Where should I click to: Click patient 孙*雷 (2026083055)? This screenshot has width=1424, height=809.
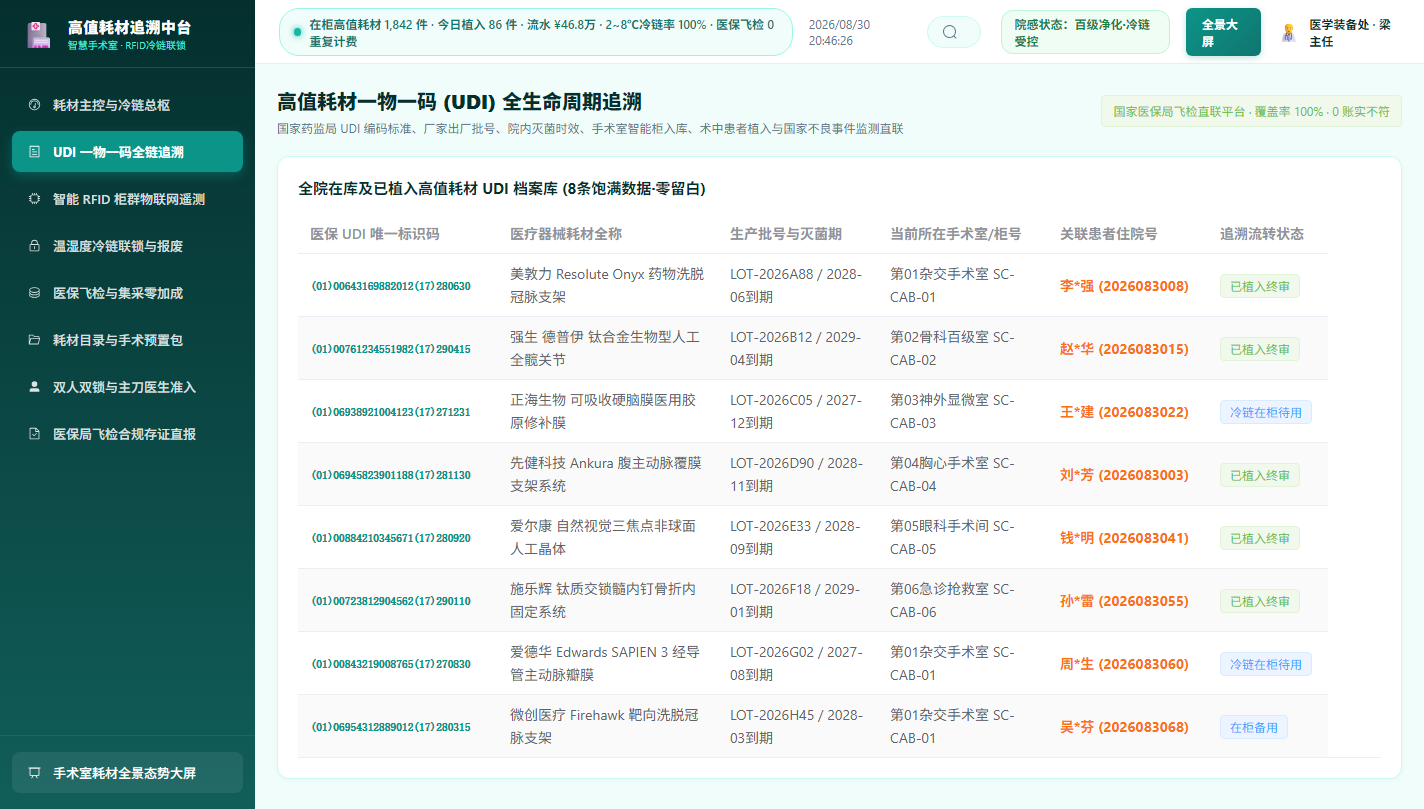(1124, 601)
